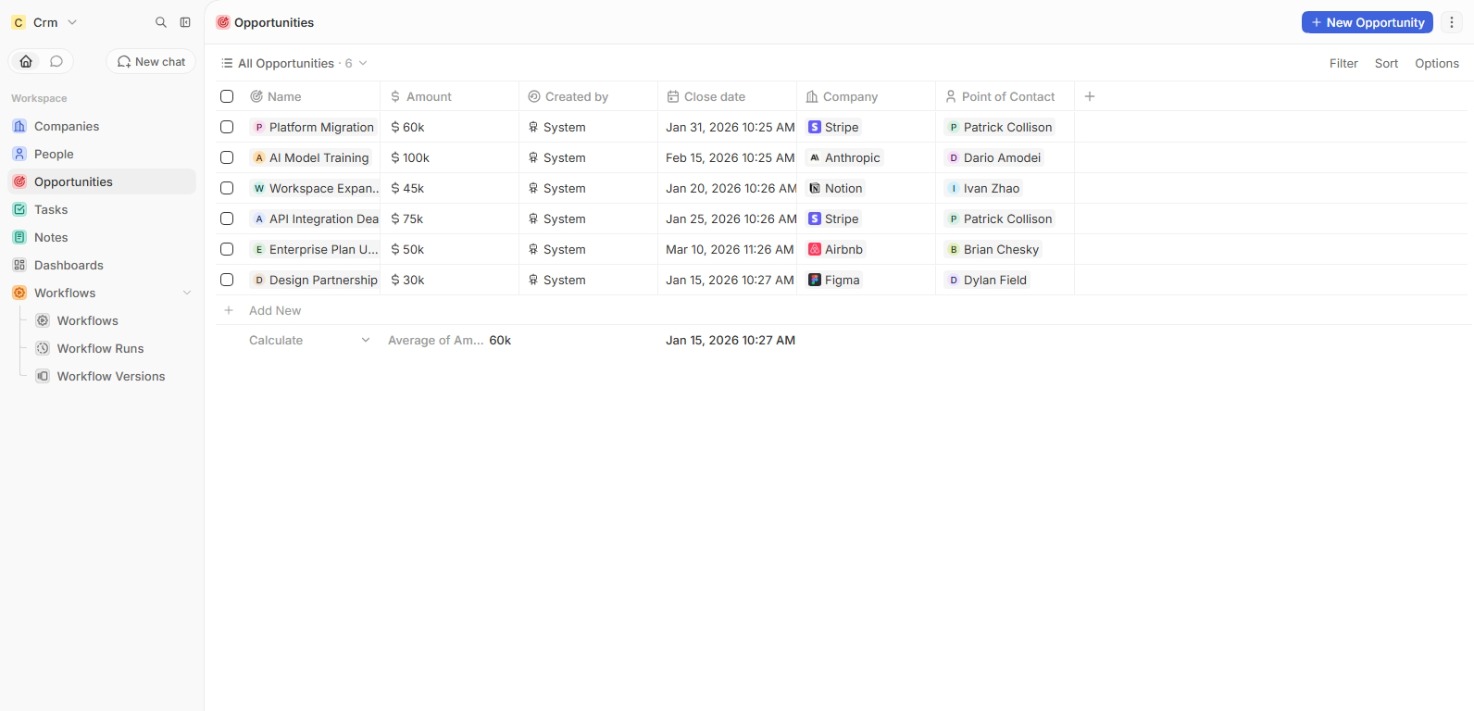Click the Stripe logo in Platform Migration row
1474x711 pixels.
[x=814, y=127]
